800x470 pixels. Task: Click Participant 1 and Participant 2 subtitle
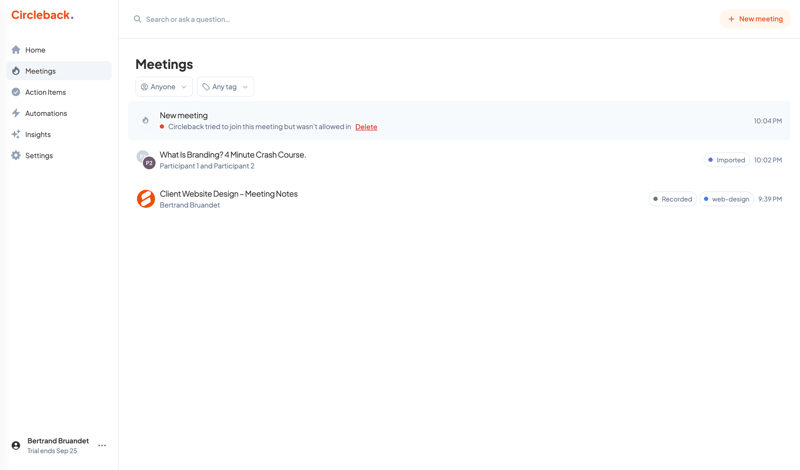207,166
